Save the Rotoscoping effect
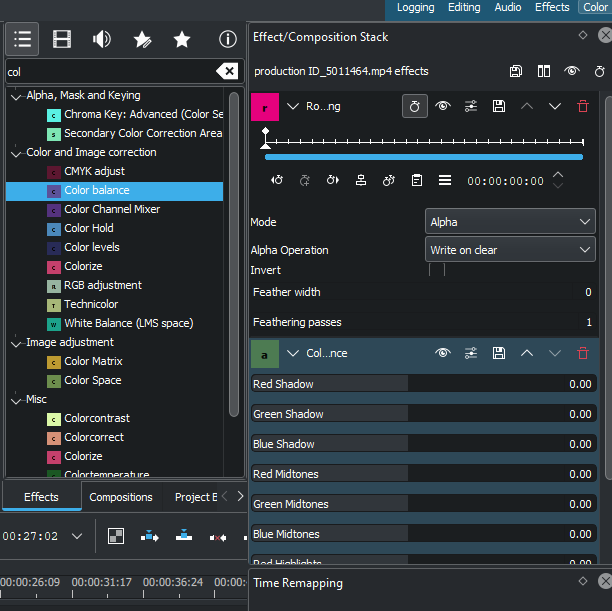The height and width of the screenshot is (611, 612). pos(499,106)
